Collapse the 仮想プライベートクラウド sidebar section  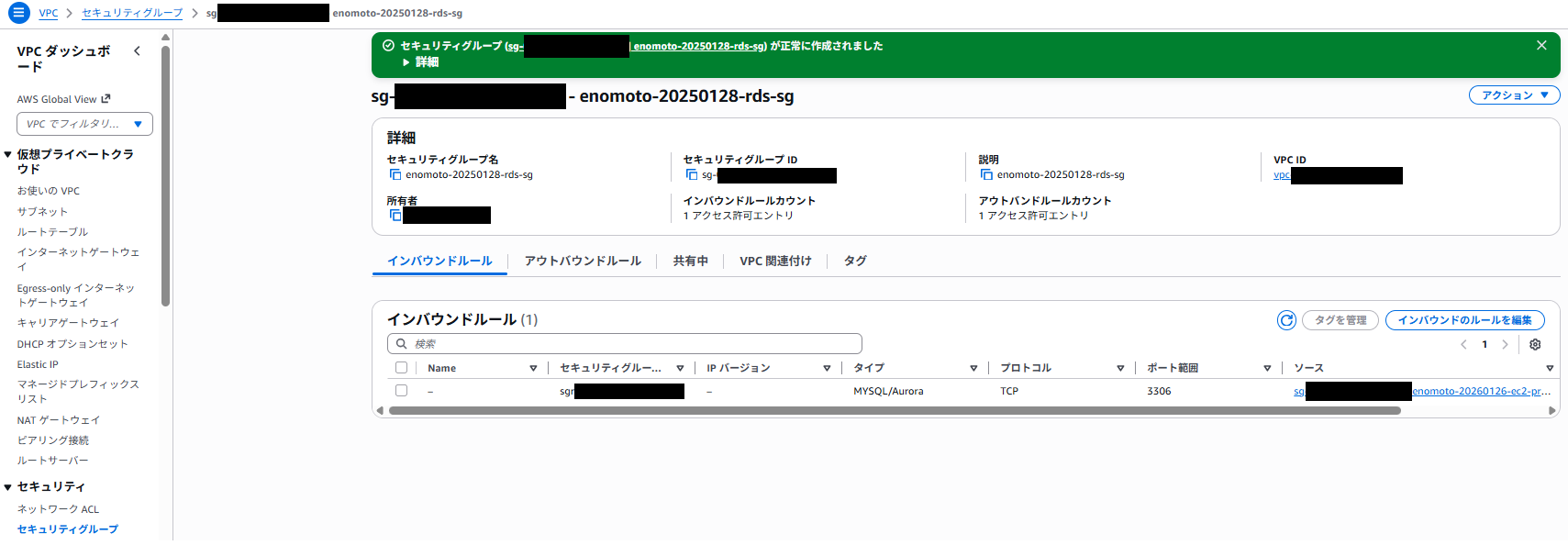pos(8,155)
